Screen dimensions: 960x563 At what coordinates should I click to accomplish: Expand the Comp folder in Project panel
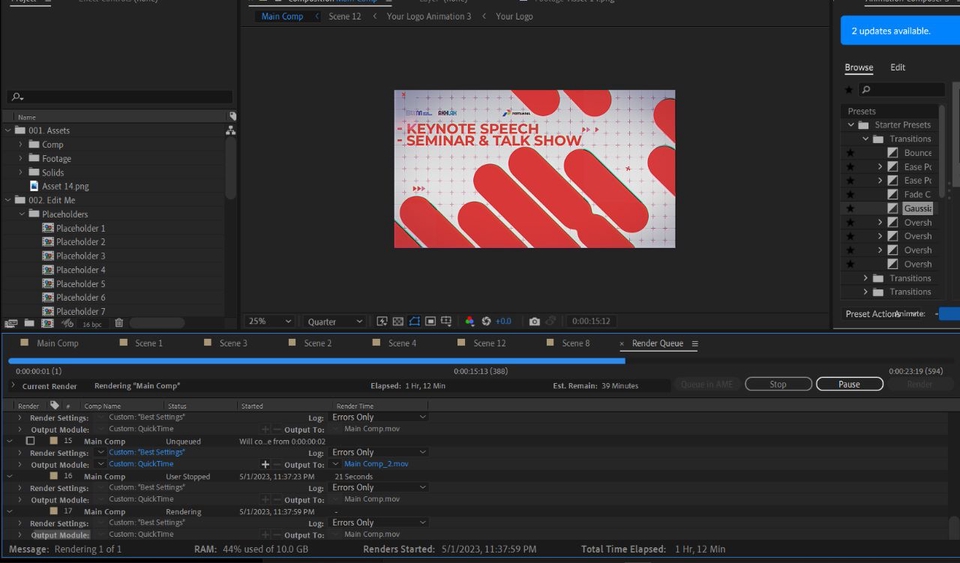coord(20,145)
